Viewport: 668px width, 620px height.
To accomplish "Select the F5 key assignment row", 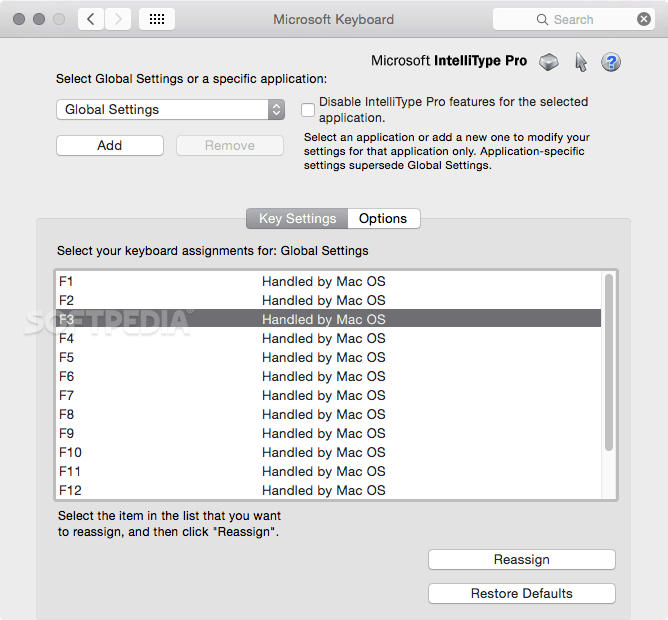I will [x=328, y=358].
